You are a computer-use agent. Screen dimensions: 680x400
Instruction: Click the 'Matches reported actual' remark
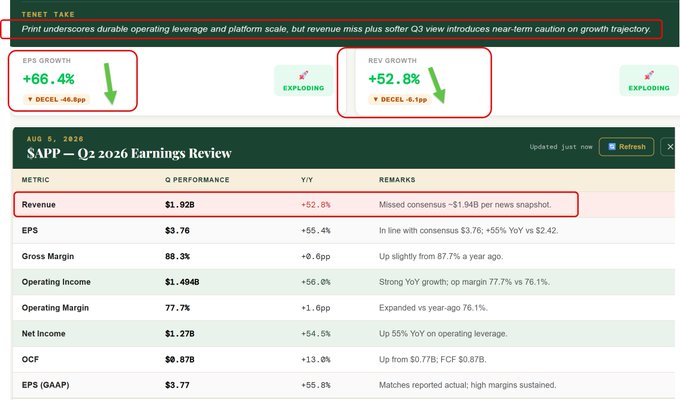[x=467, y=385]
